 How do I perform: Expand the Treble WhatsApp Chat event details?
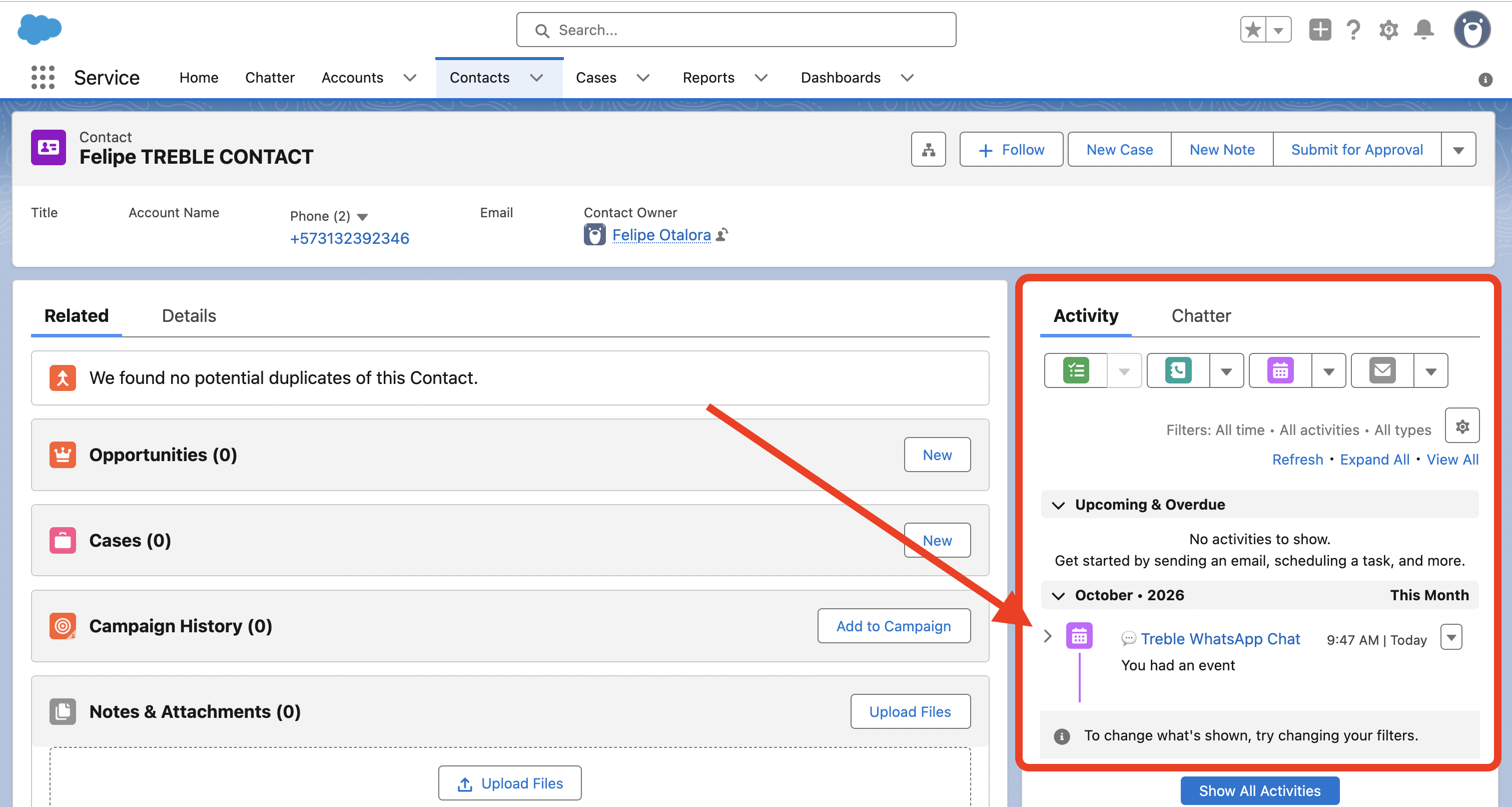coord(1048,636)
